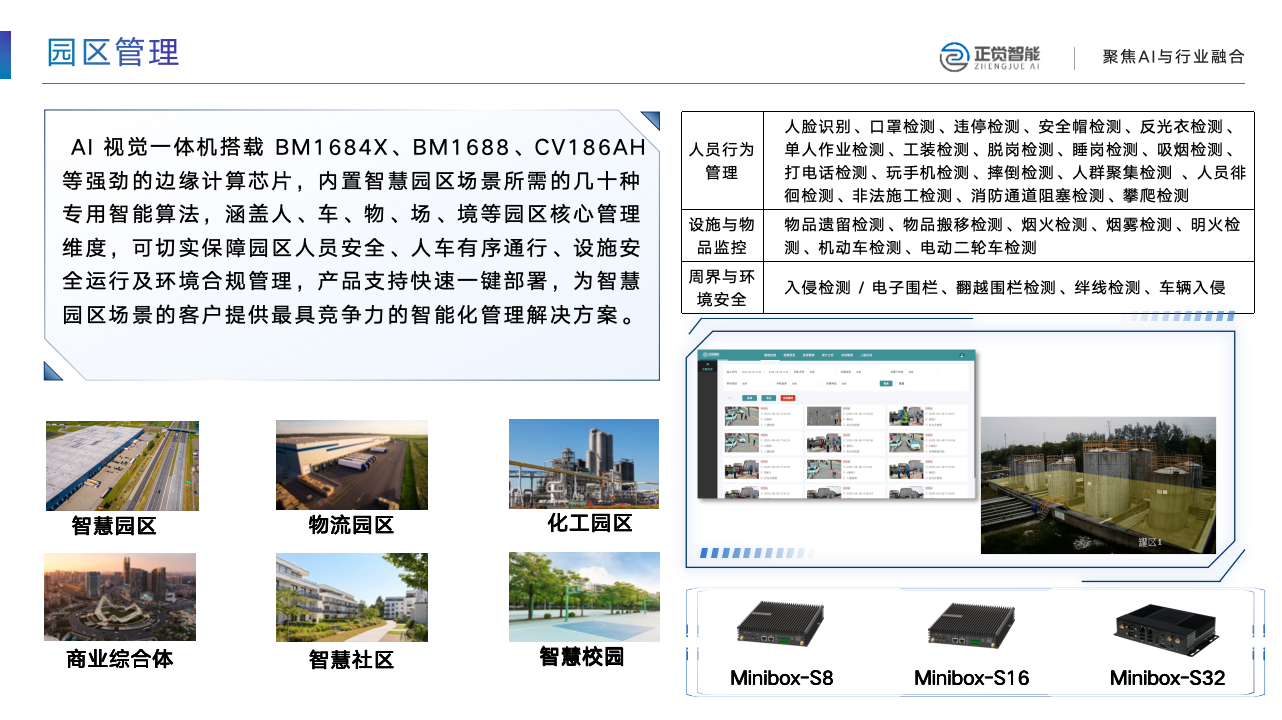This screenshot has width=1282, height=720.
Task: Select the rightmost menu item in the dashboard nav bar
Action: point(864,355)
